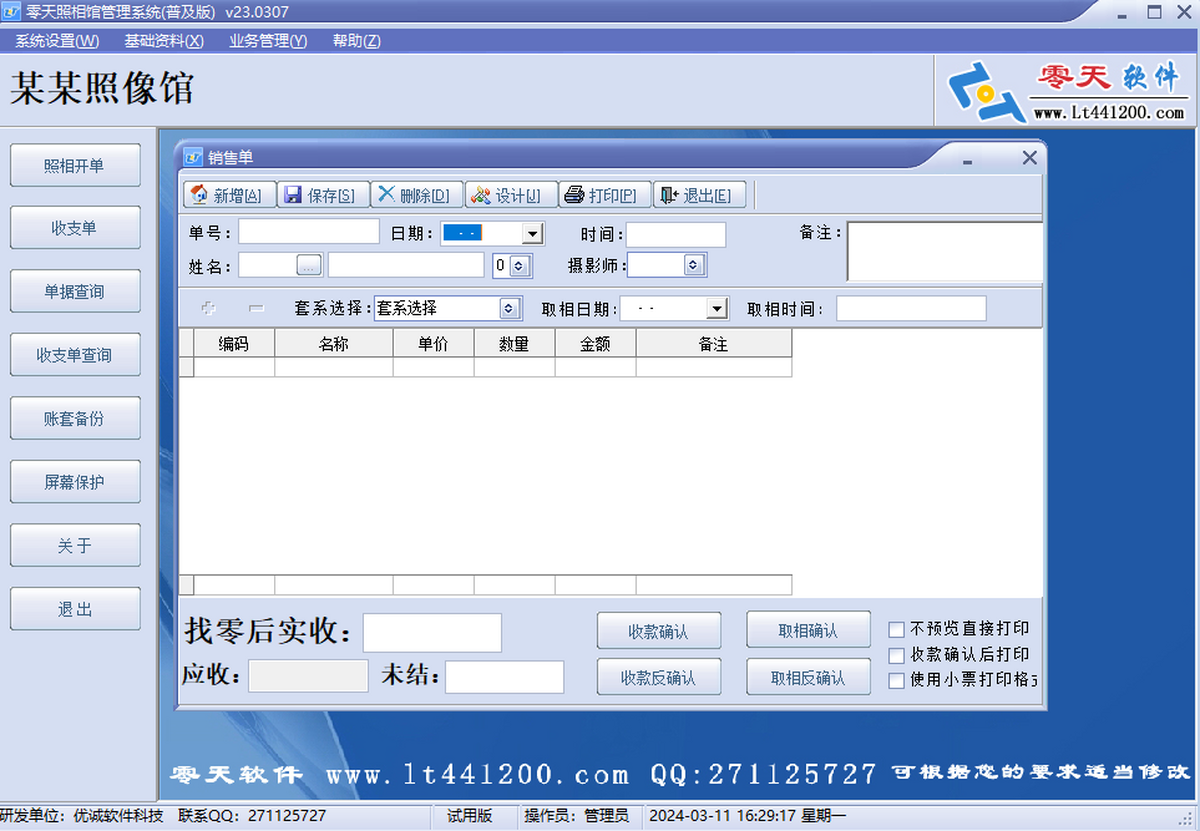Screen dimensions: 1200x831
Task: Click the 姓名 short input field
Action: tap(267, 265)
